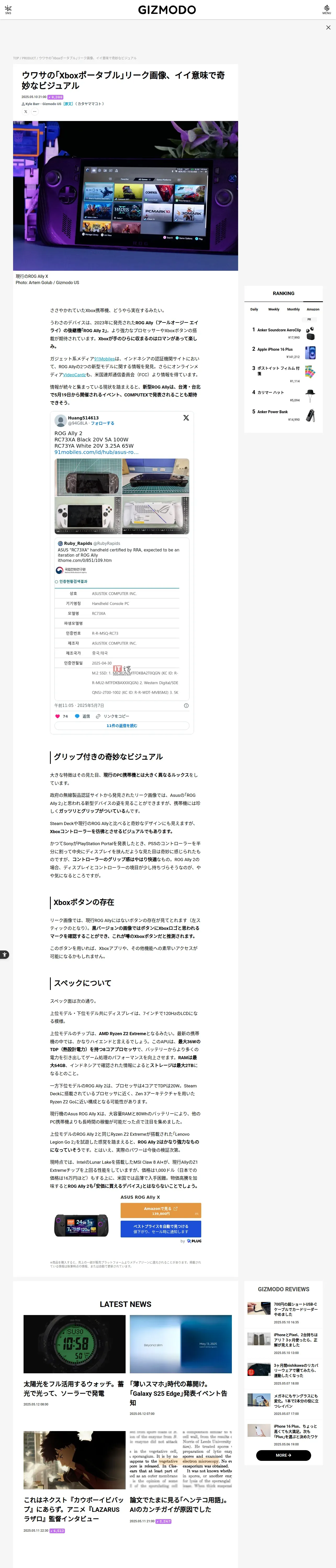Screen dimensions: 336x1568
Task: Select the Weekly ranking tab
Action: 274,309
